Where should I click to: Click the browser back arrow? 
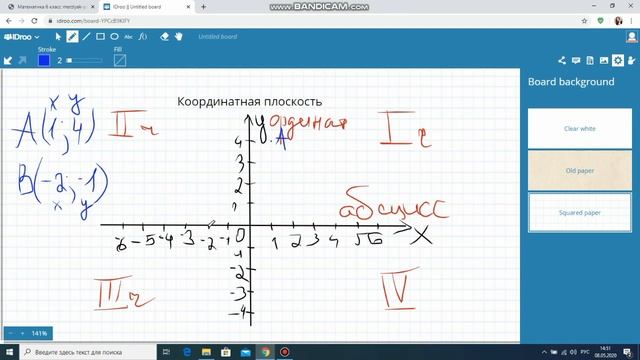(x=9, y=21)
